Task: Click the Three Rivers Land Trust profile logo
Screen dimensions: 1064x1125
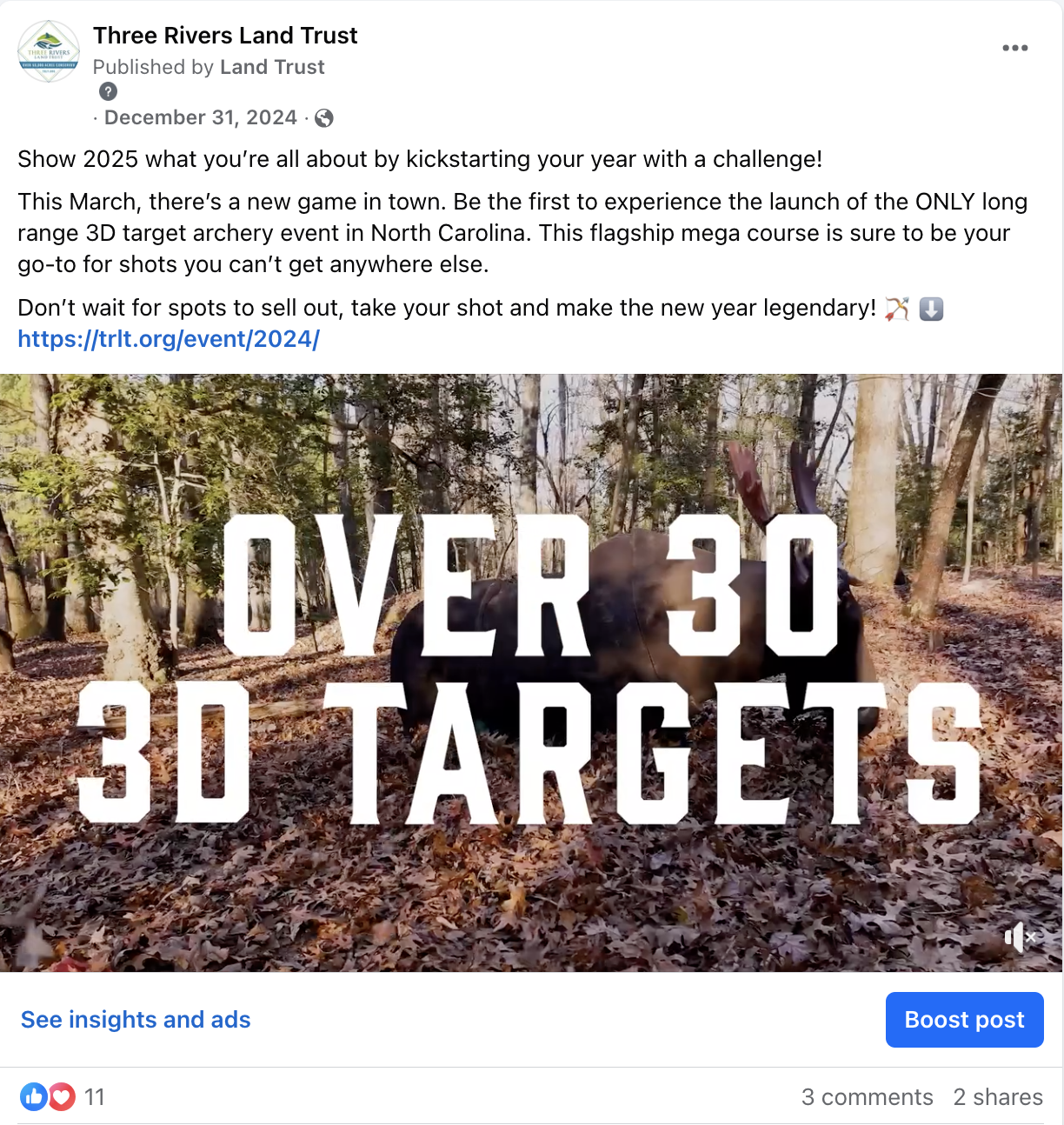Action: (x=49, y=51)
